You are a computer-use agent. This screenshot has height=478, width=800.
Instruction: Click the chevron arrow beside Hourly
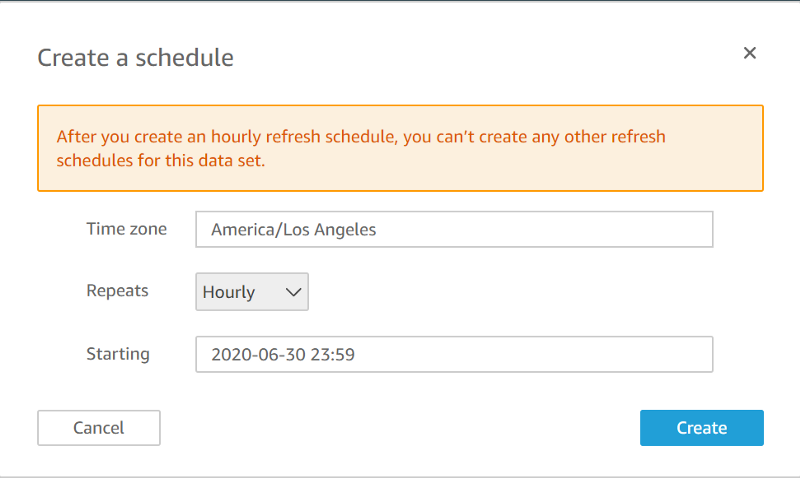293,292
